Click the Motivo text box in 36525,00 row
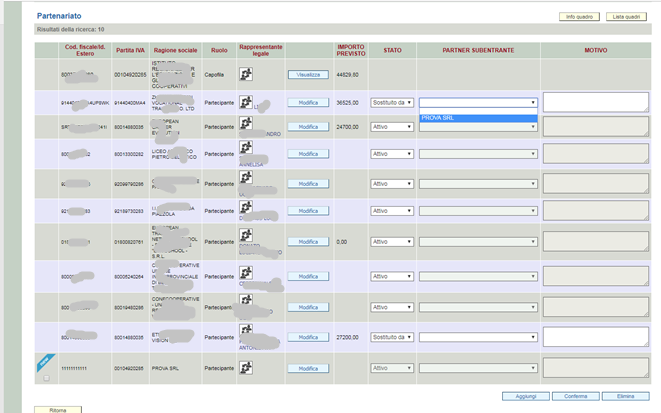The height and width of the screenshot is (413, 661). pyautogui.click(x=595, y=102)
